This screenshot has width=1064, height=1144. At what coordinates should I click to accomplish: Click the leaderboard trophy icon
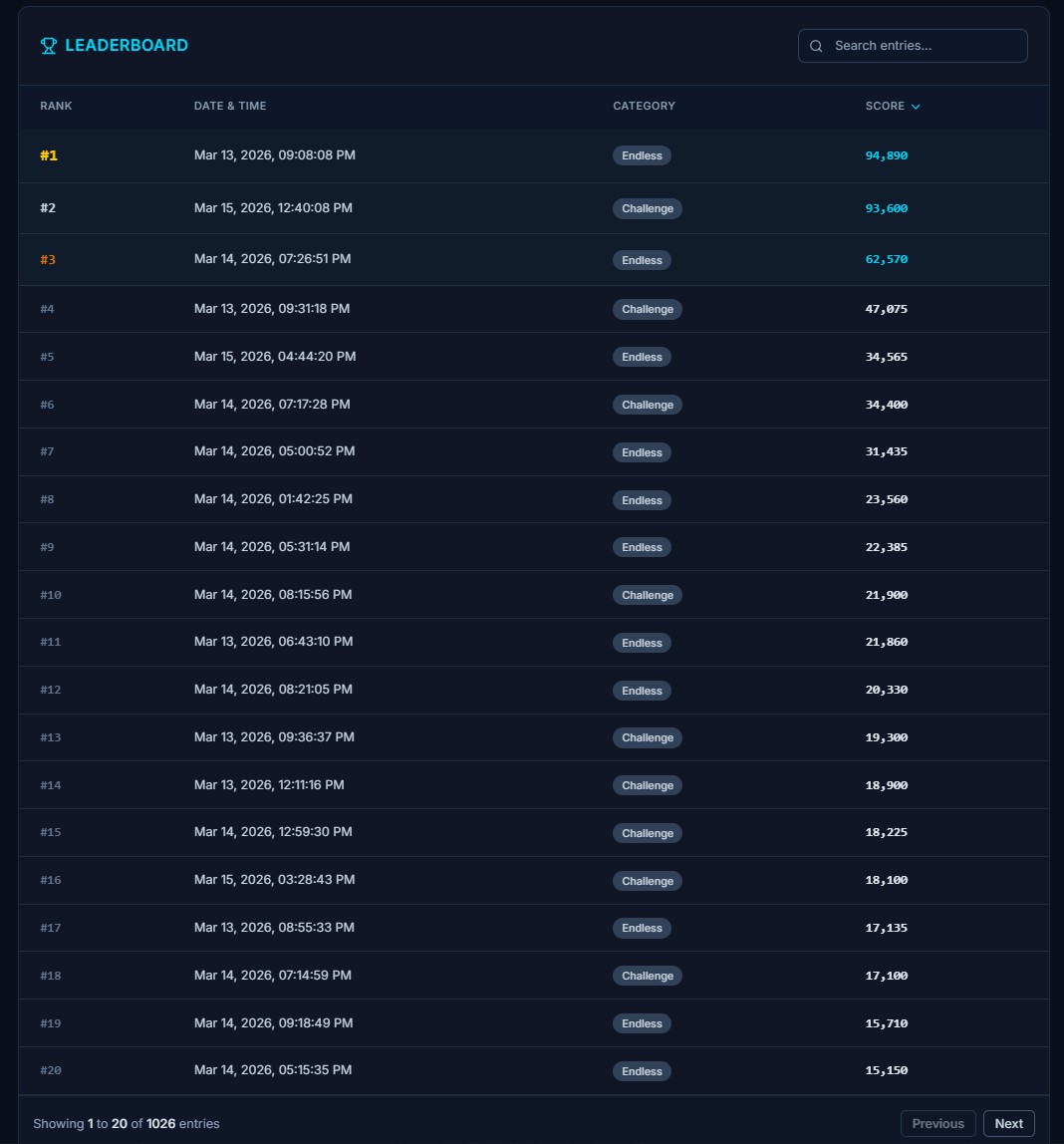pos(48,46)
